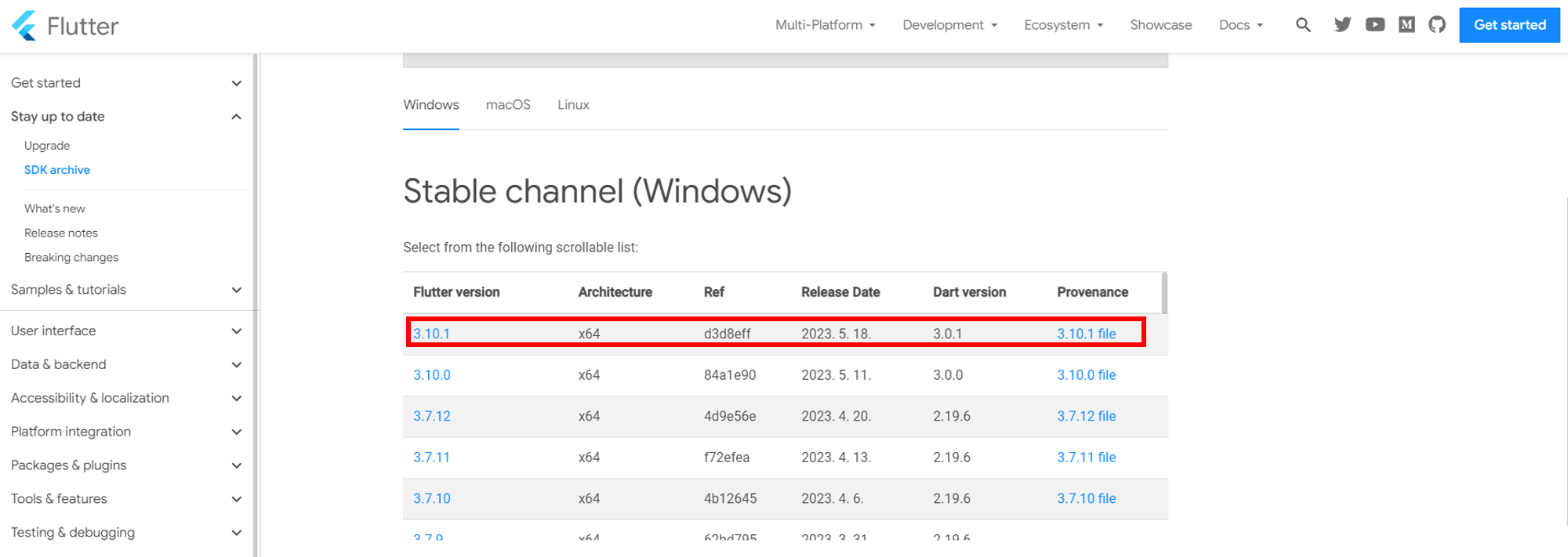
Task: Open the Docs dropdown menu
Action: click(x=1241, y=25)
